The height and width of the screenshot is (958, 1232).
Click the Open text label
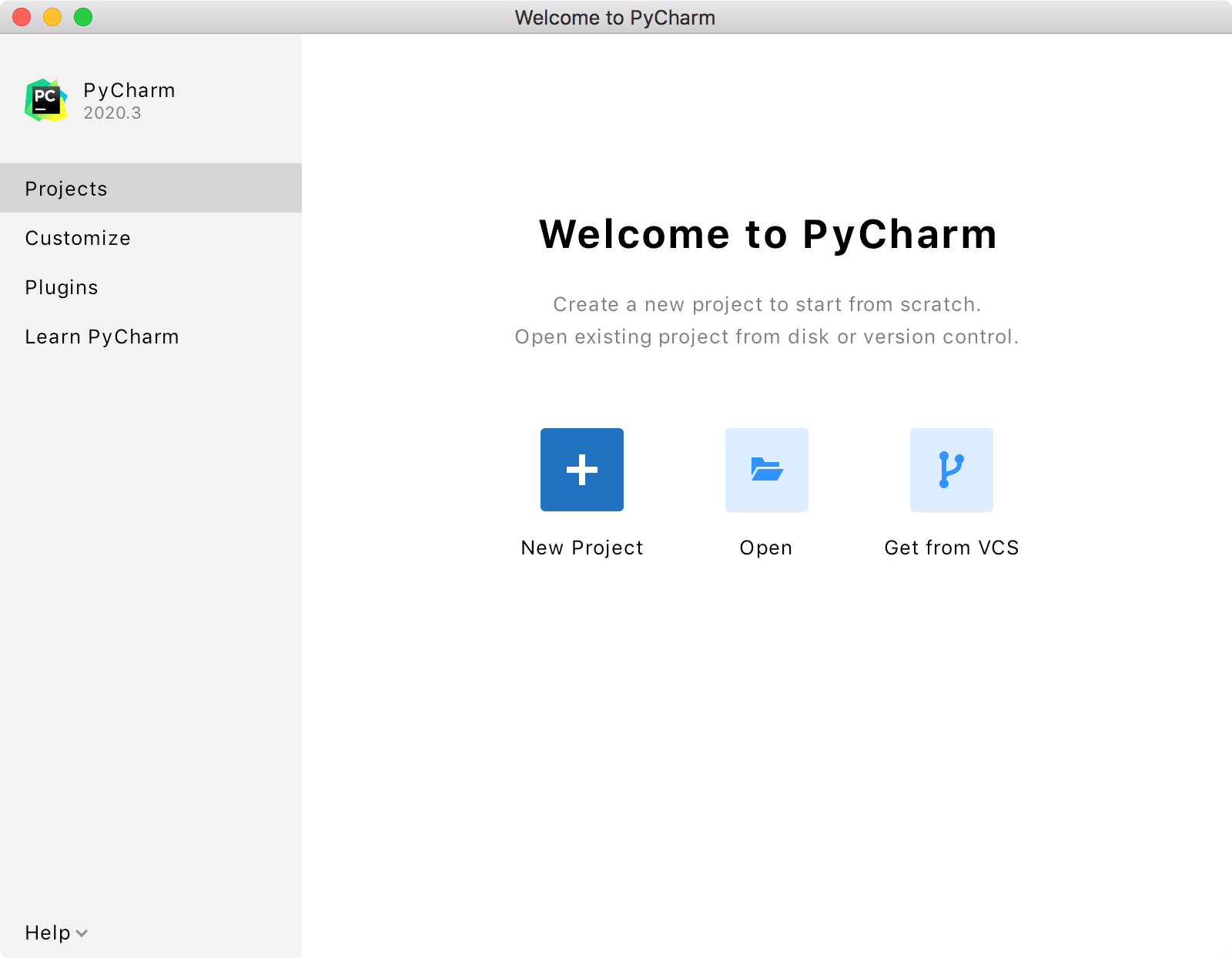[766, 548]
